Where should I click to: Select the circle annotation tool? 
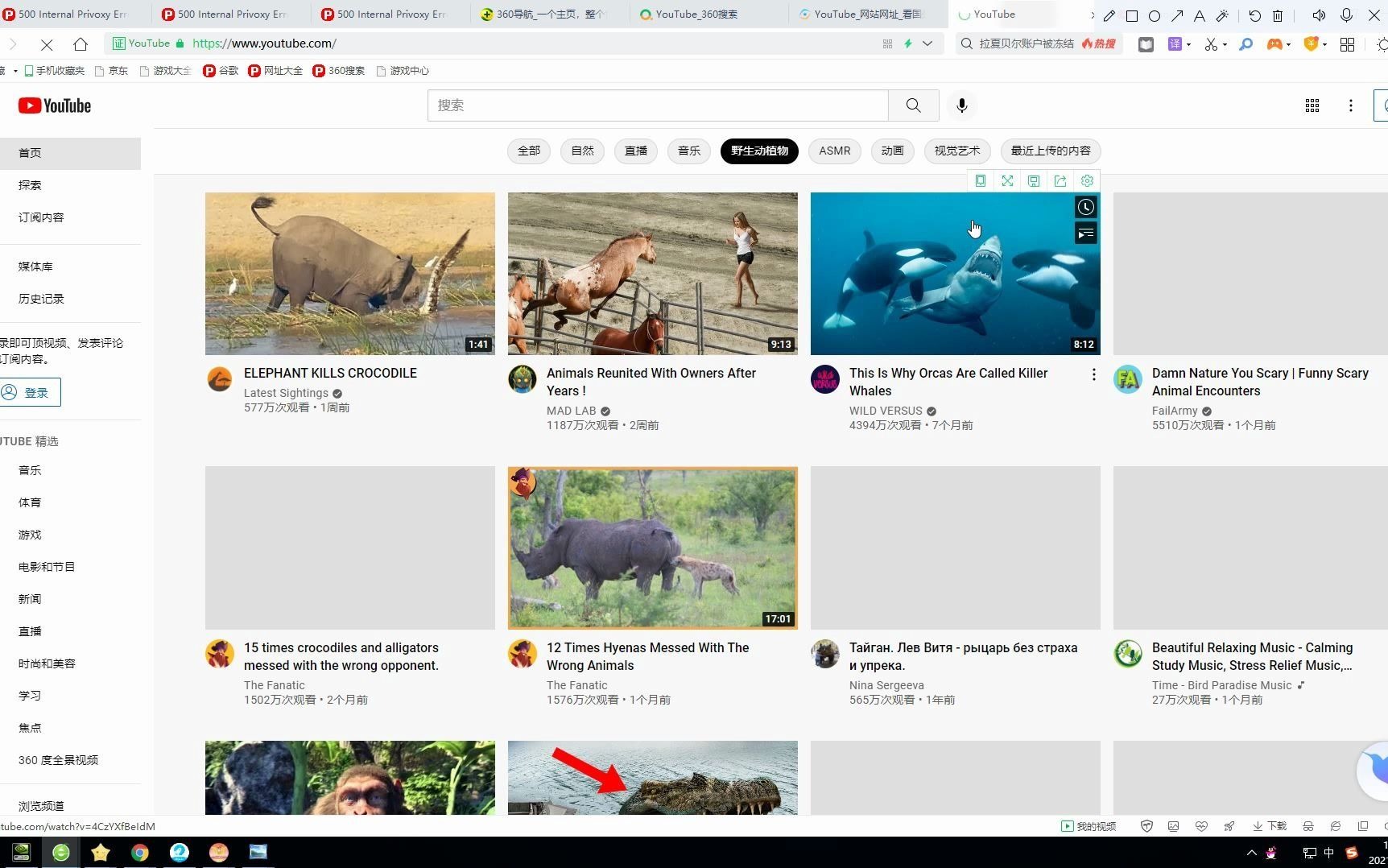point(1154,15)
